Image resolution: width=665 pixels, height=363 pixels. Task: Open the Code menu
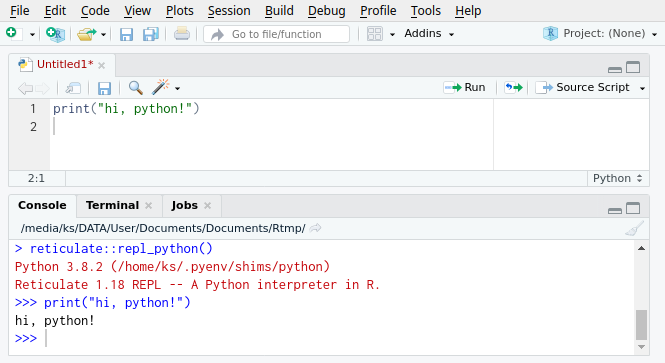click(x=95, y=11)
